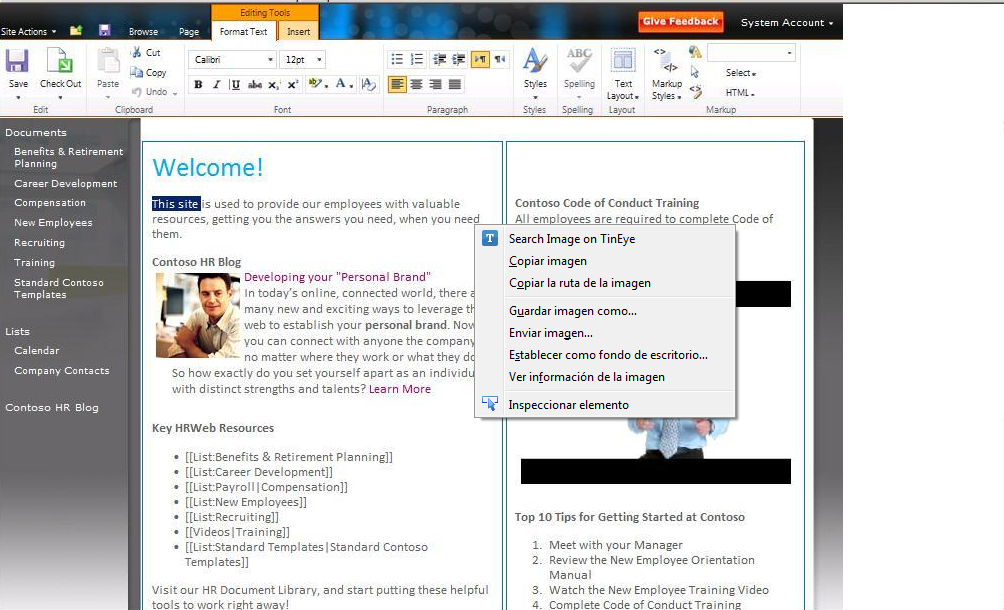Enable Center paragraph alignment
The width and height of the screenshot is (1004, 610).
coord(417,84)
